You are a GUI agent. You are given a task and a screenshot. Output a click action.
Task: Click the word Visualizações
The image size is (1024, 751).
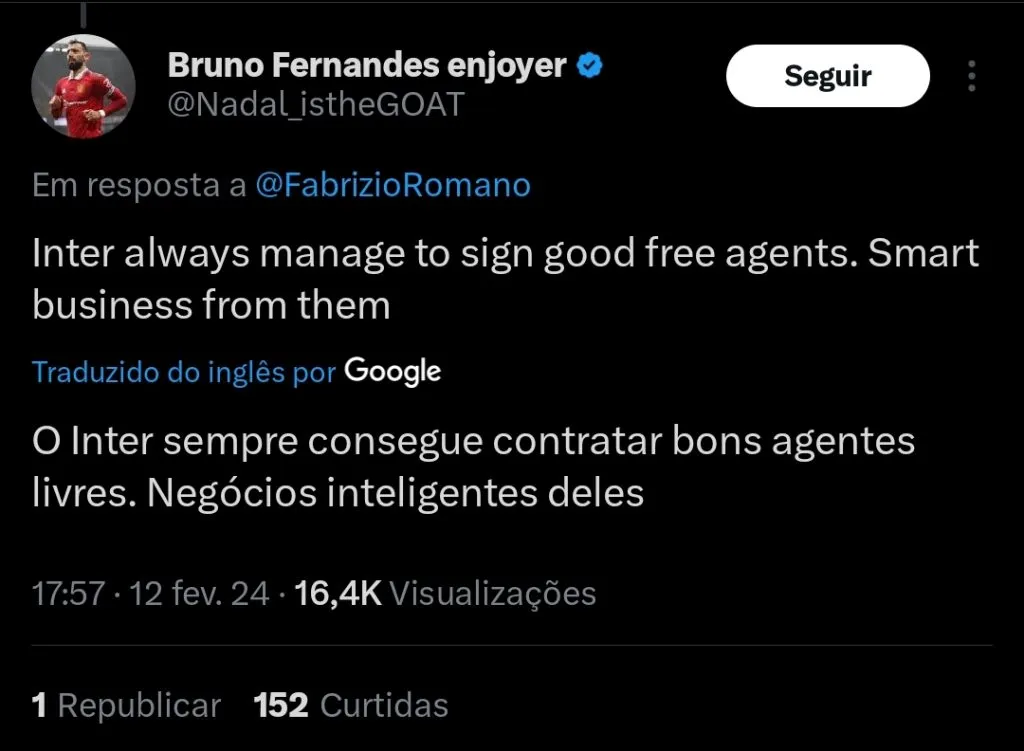(x=492, y=594)
